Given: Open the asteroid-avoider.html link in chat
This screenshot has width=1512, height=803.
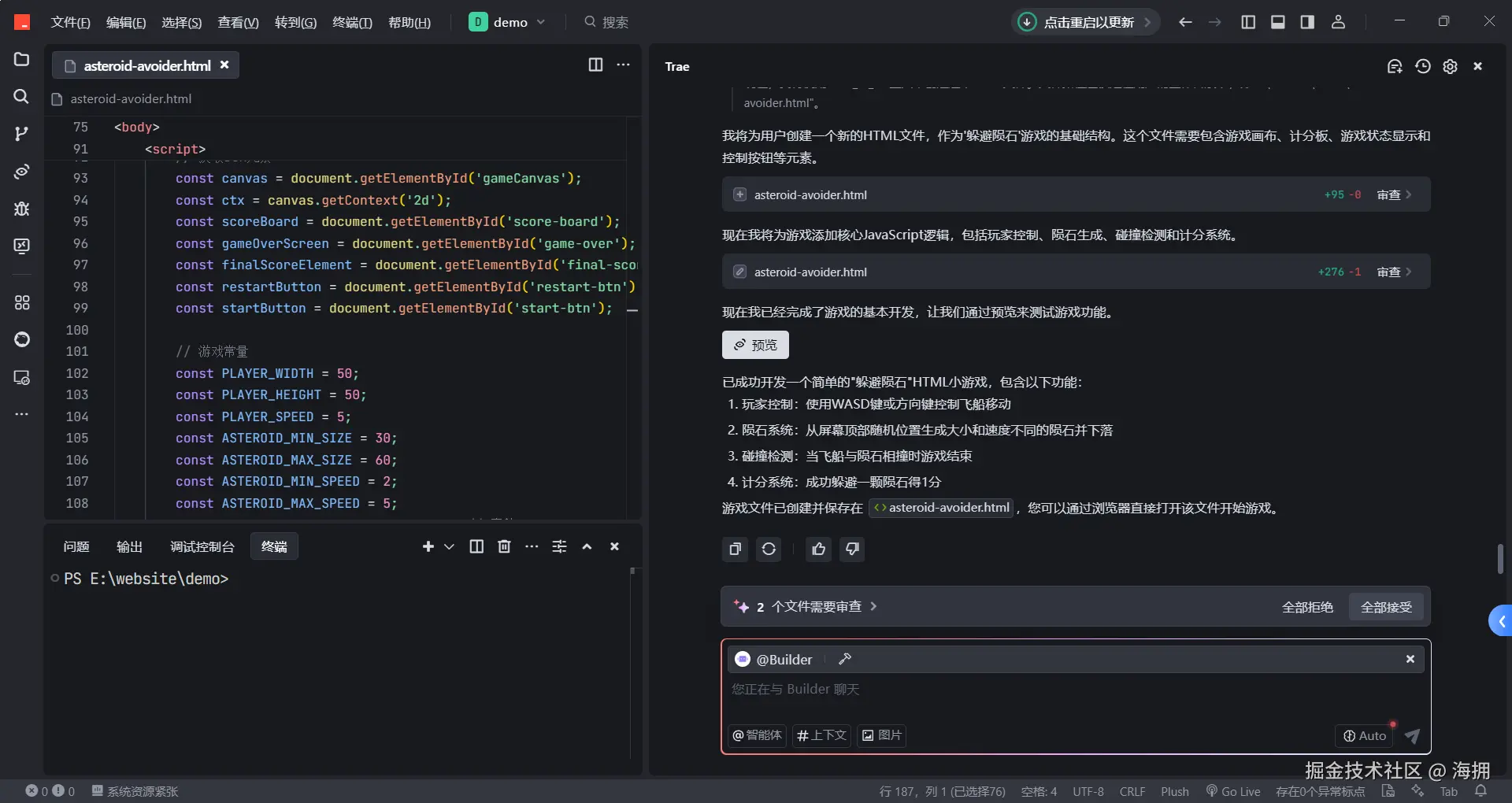Looking at the screenshot, I should coord(941,508).
